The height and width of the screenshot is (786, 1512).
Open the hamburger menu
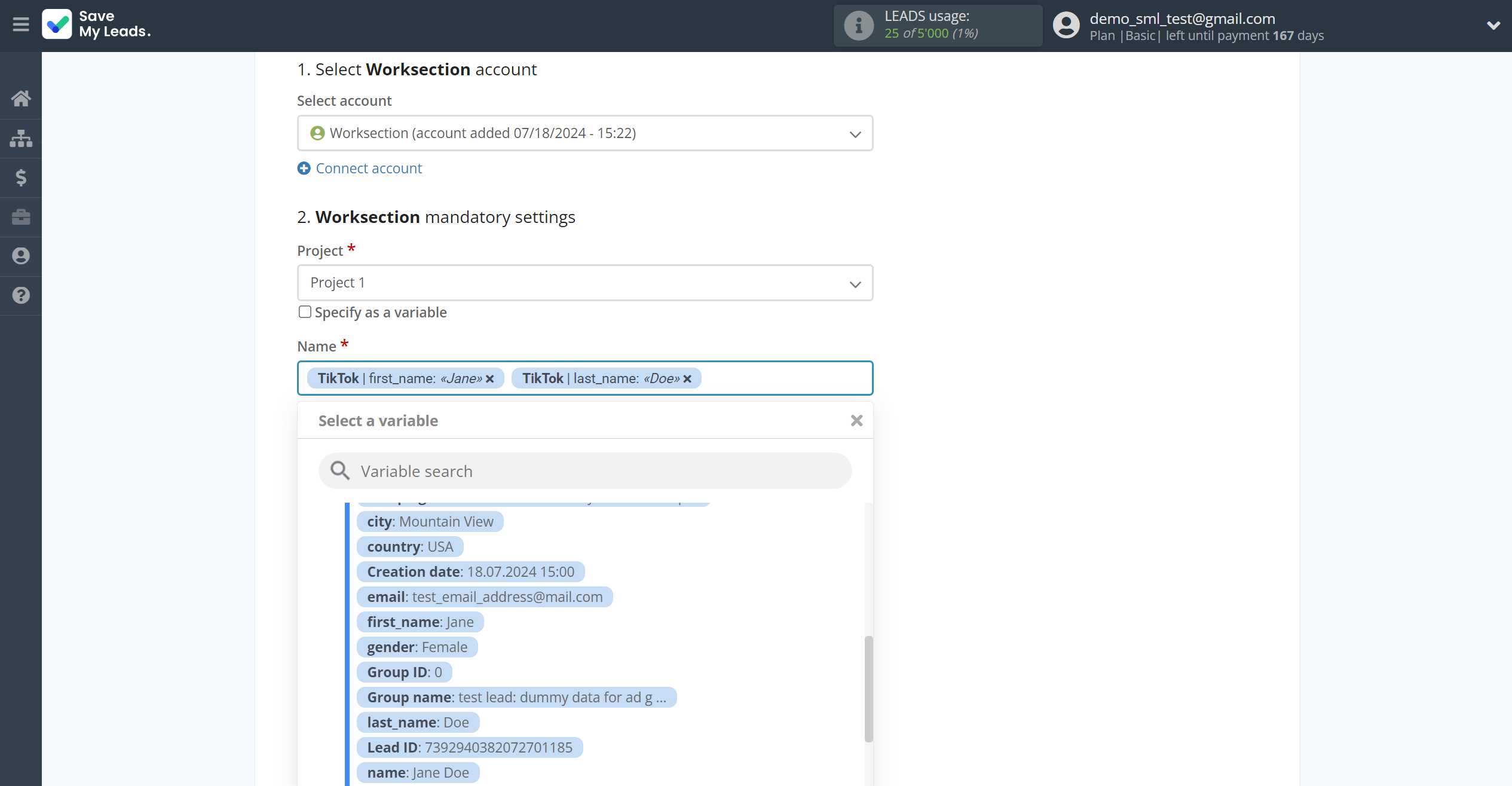[21, 25]
